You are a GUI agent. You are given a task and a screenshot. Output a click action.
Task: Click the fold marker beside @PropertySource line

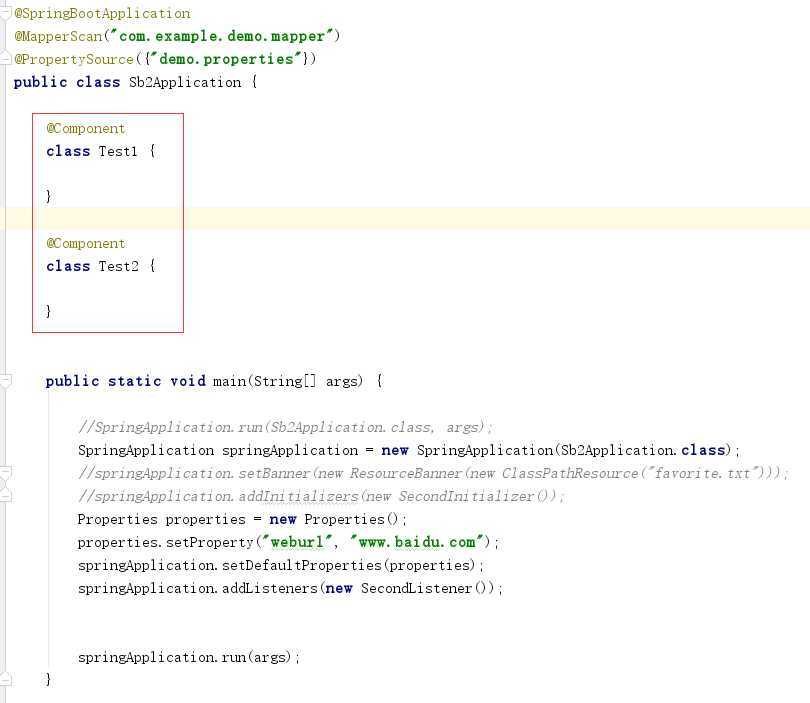click(x=5, y=58)
